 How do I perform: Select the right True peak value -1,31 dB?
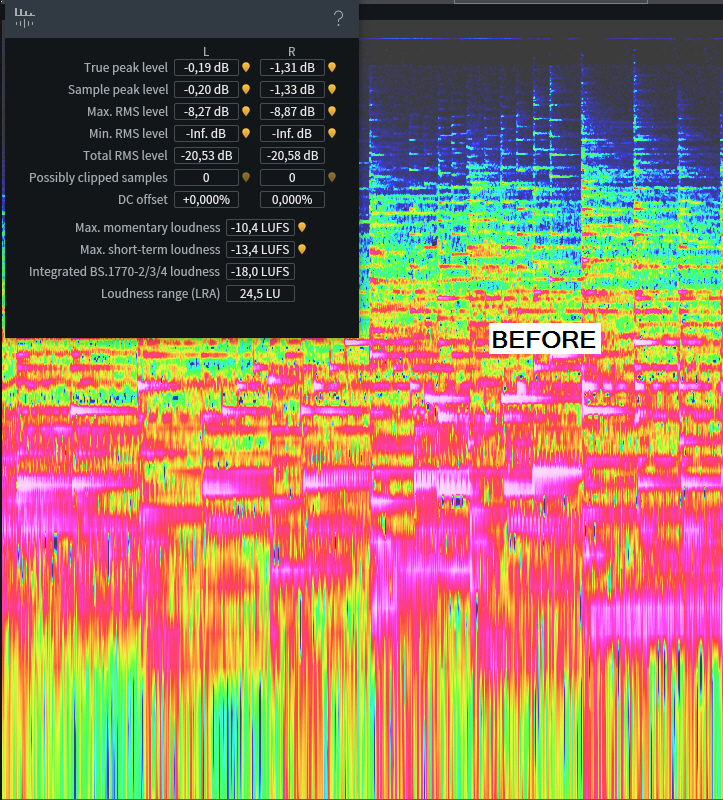tap(292, 67)
